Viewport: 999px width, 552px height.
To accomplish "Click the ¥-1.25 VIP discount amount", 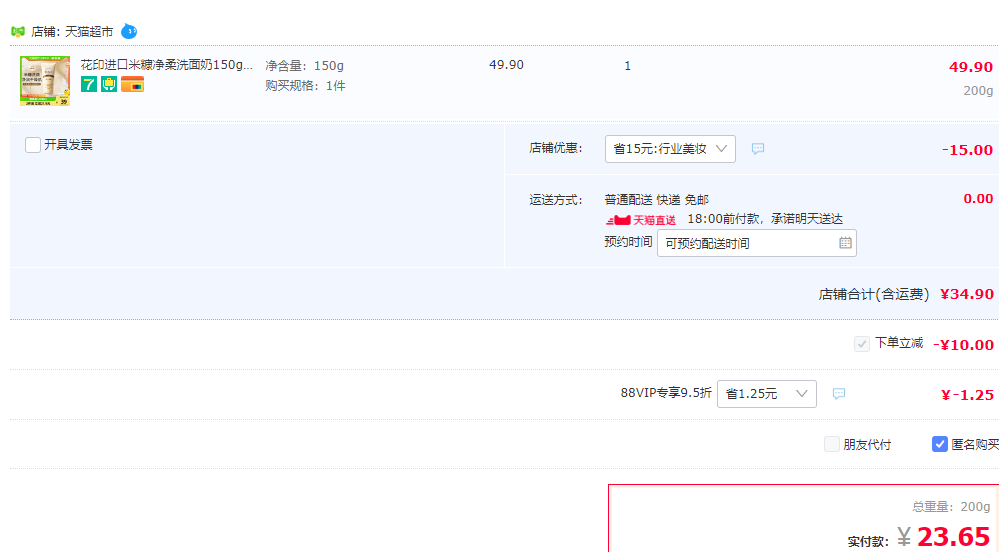I will point(967,395).
